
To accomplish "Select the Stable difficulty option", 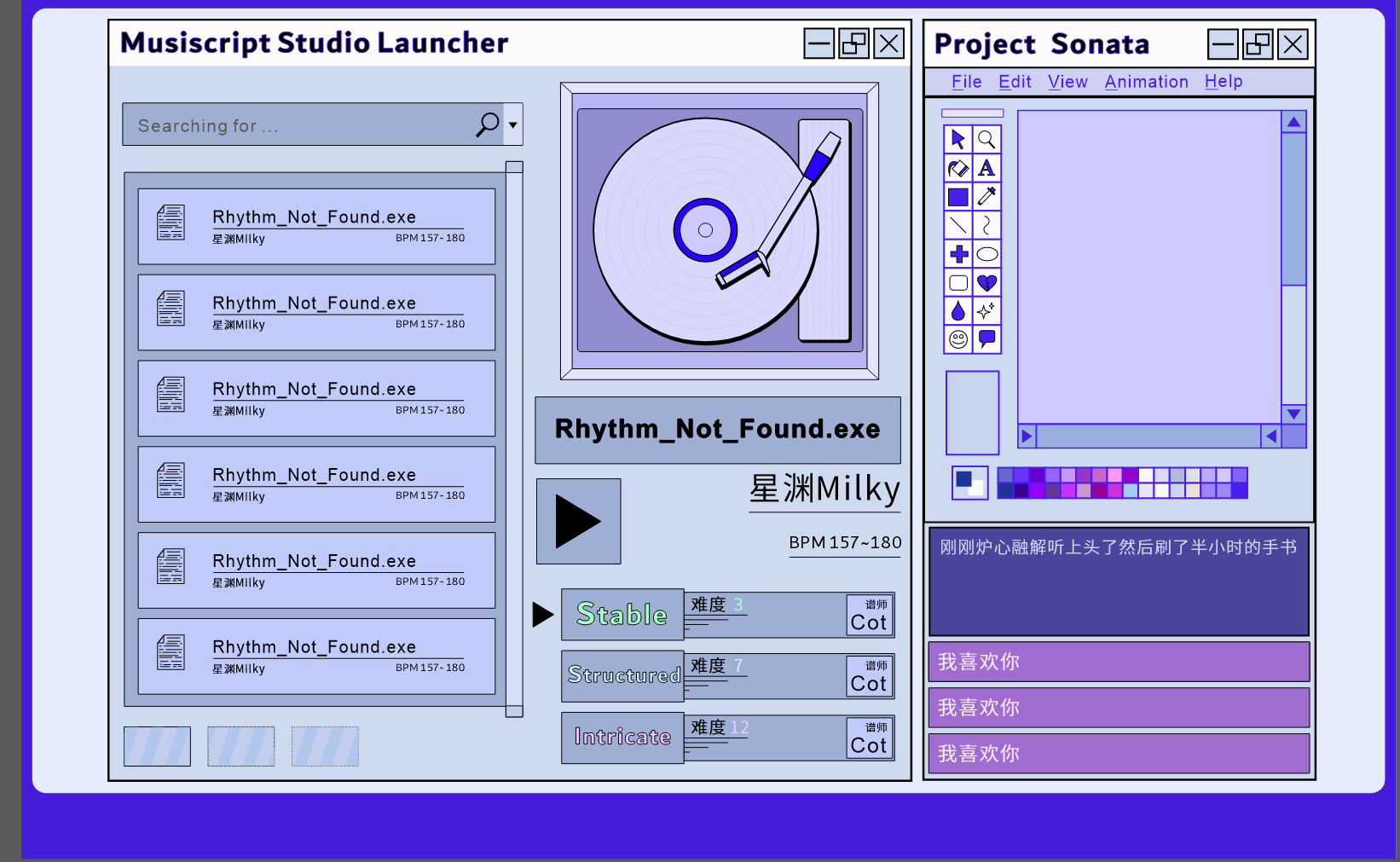I will click(622, 614).
